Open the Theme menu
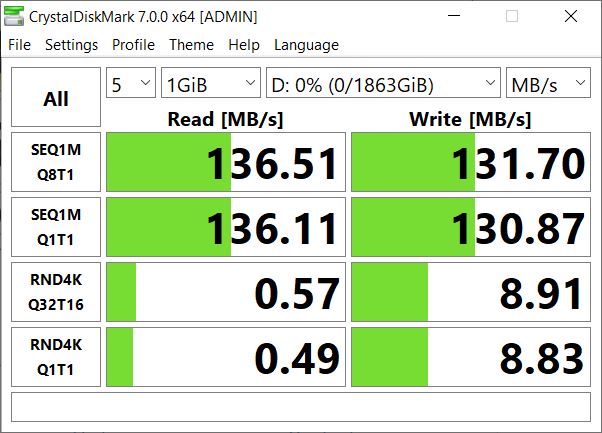The width and height of the screenshot is (602, 433). click(x=192, y=45)
